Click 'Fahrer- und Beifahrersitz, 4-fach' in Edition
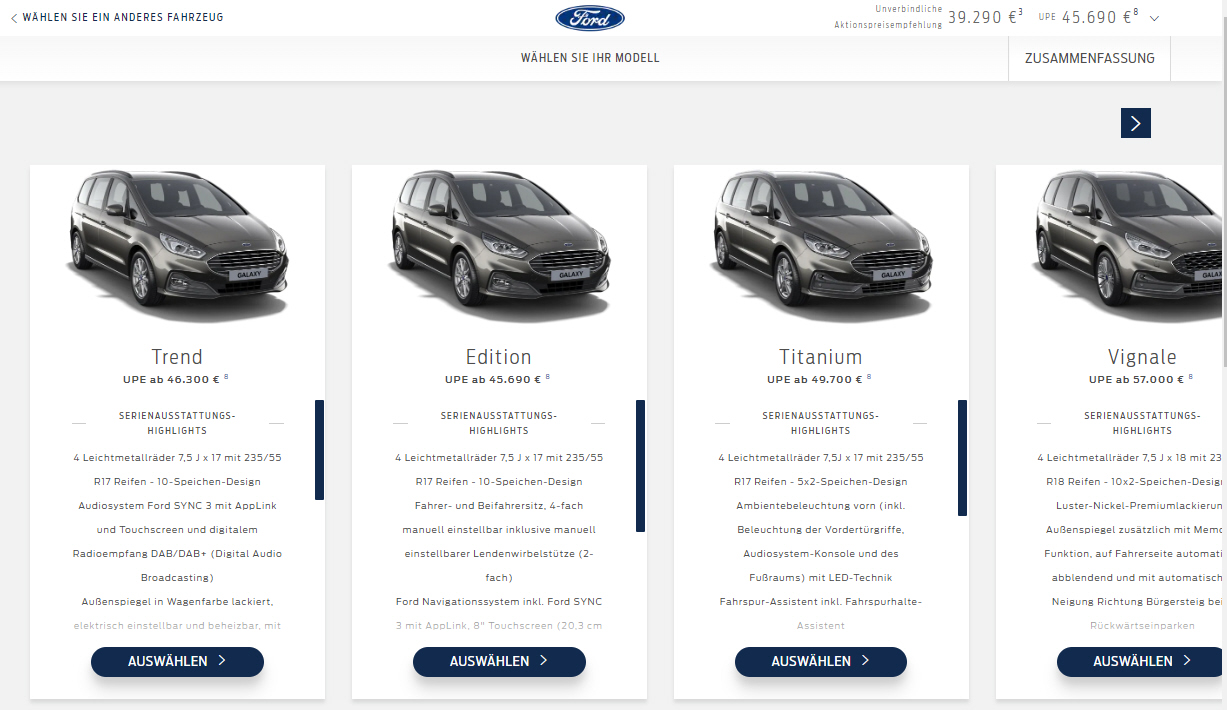 pyautogui.click(x=499, y=506)
